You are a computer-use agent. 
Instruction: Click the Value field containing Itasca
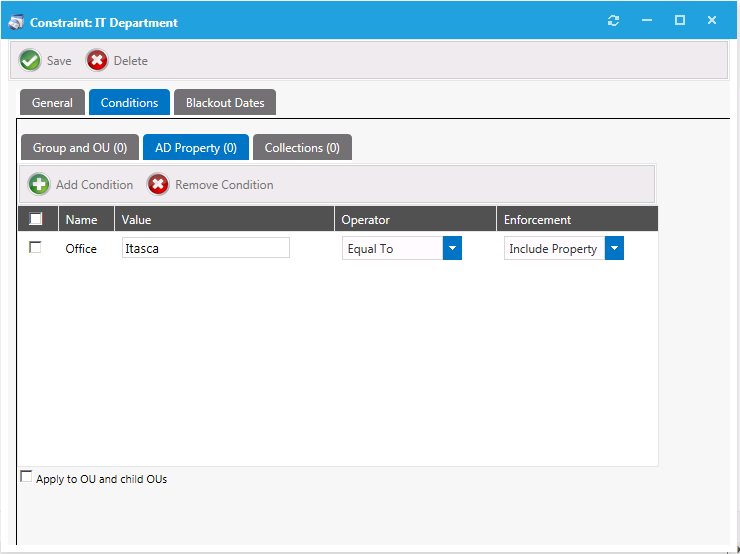point(205,249)
